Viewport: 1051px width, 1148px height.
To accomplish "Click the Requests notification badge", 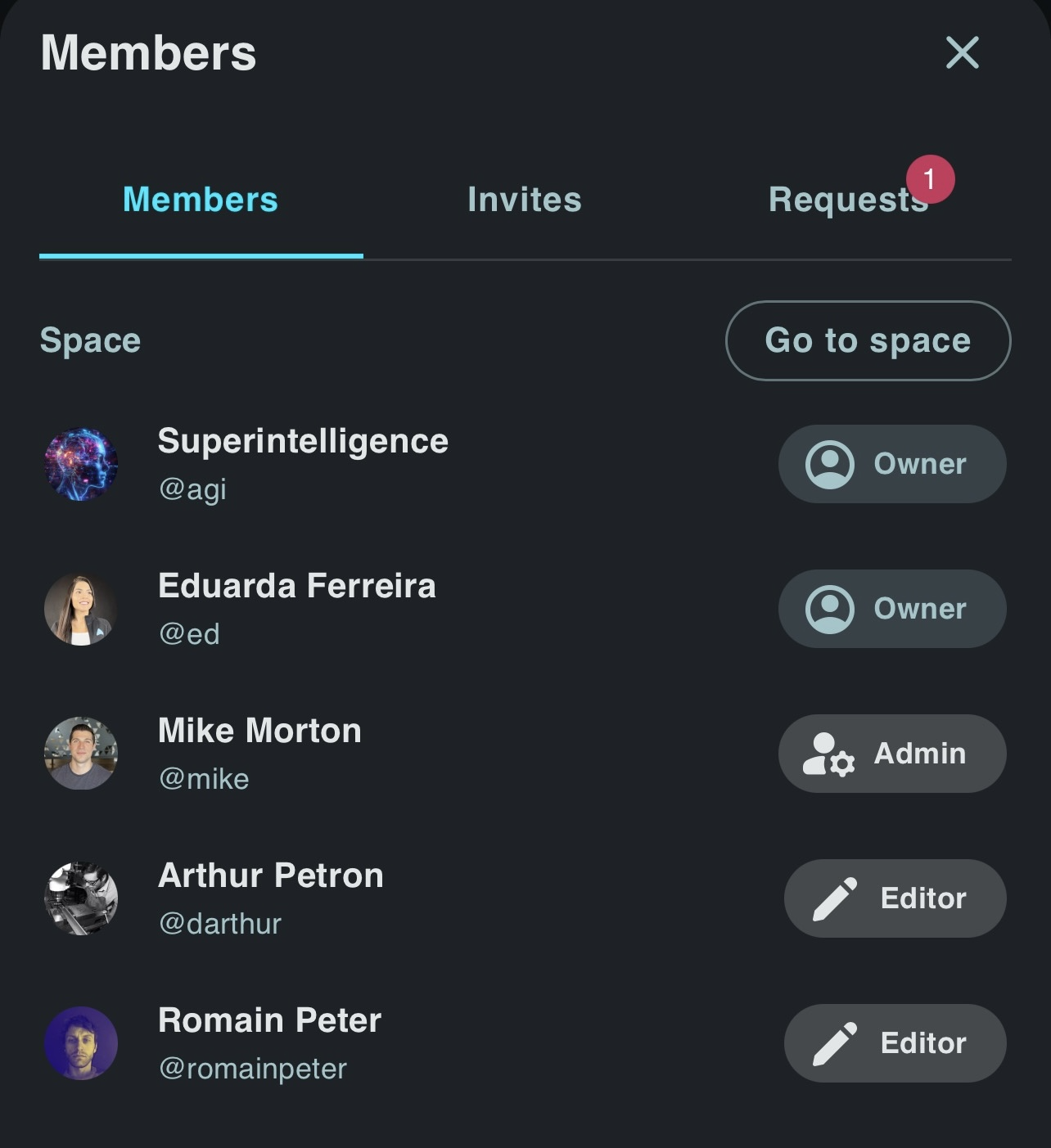I will point(930,178).
